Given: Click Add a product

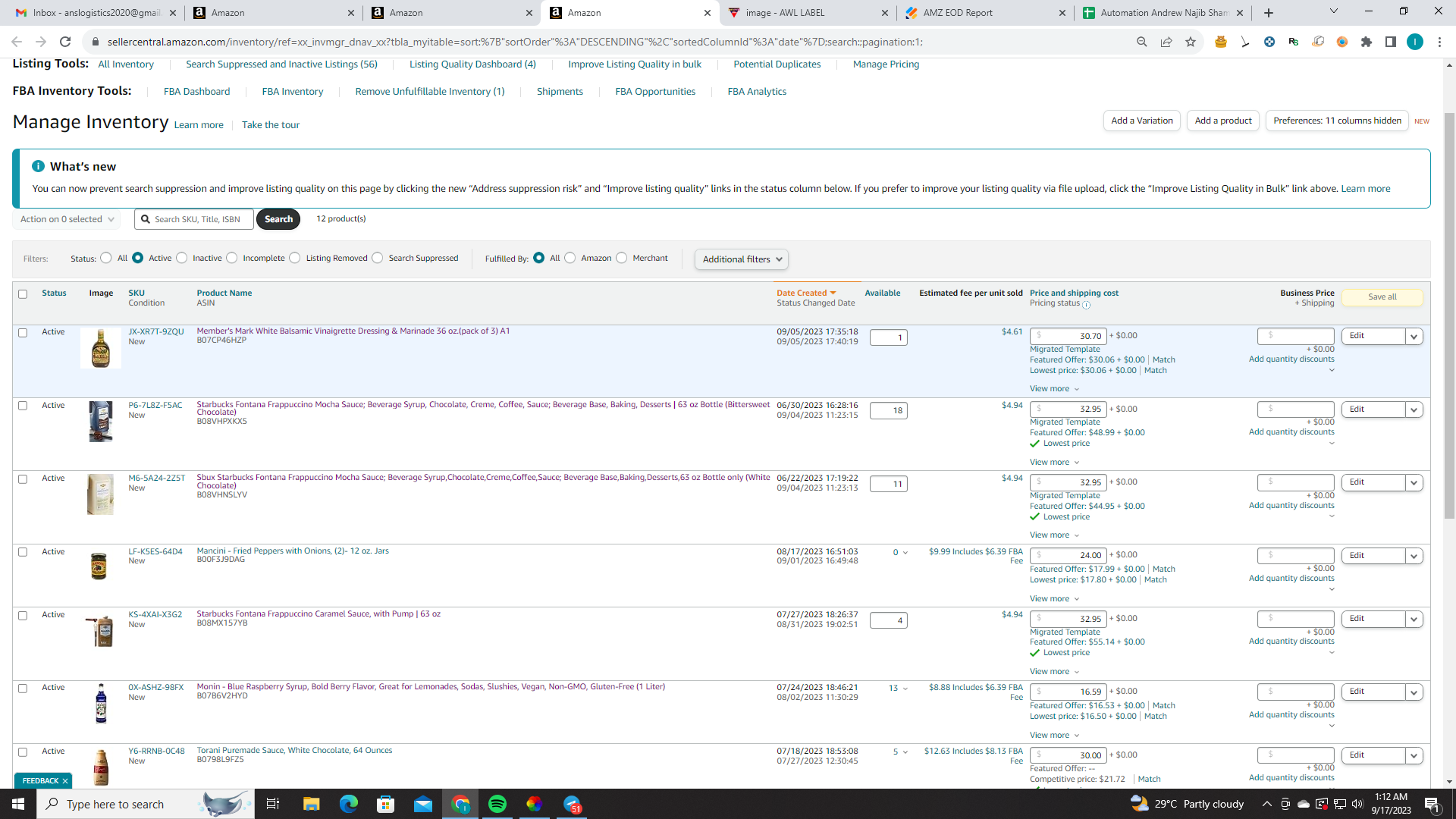Looking at the screenshot, I should pos(1223,121).
